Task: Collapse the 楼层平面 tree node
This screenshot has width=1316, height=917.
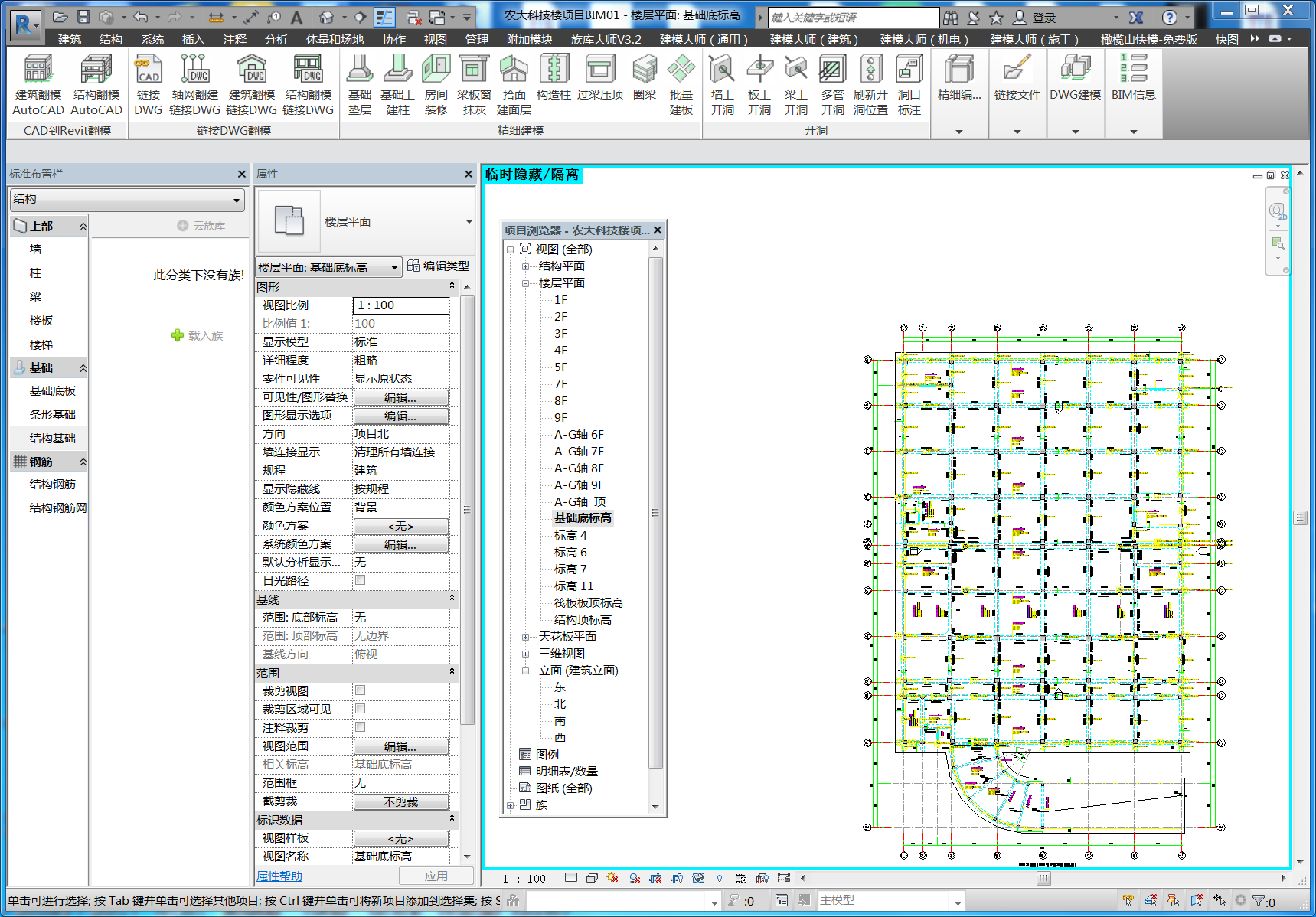Action: [x=526, y=283]
